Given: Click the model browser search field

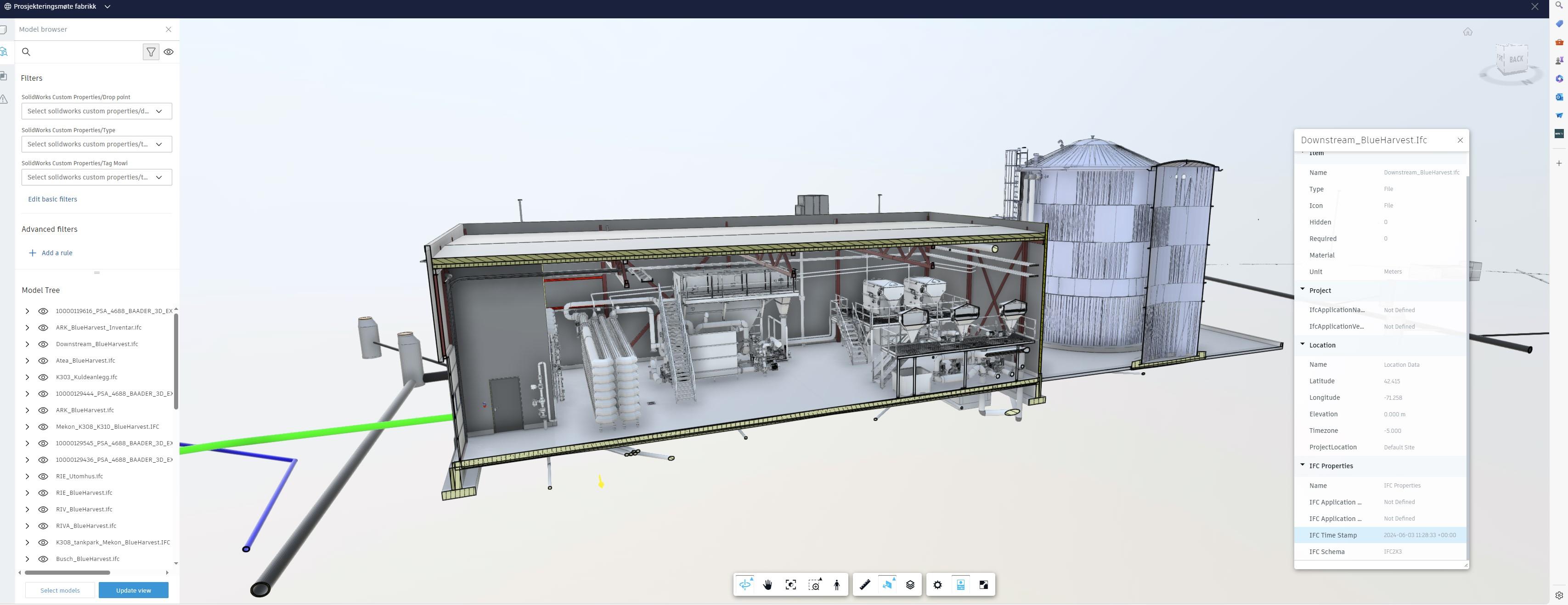Looking at the screenshot, I should click(x=82, y=52).
